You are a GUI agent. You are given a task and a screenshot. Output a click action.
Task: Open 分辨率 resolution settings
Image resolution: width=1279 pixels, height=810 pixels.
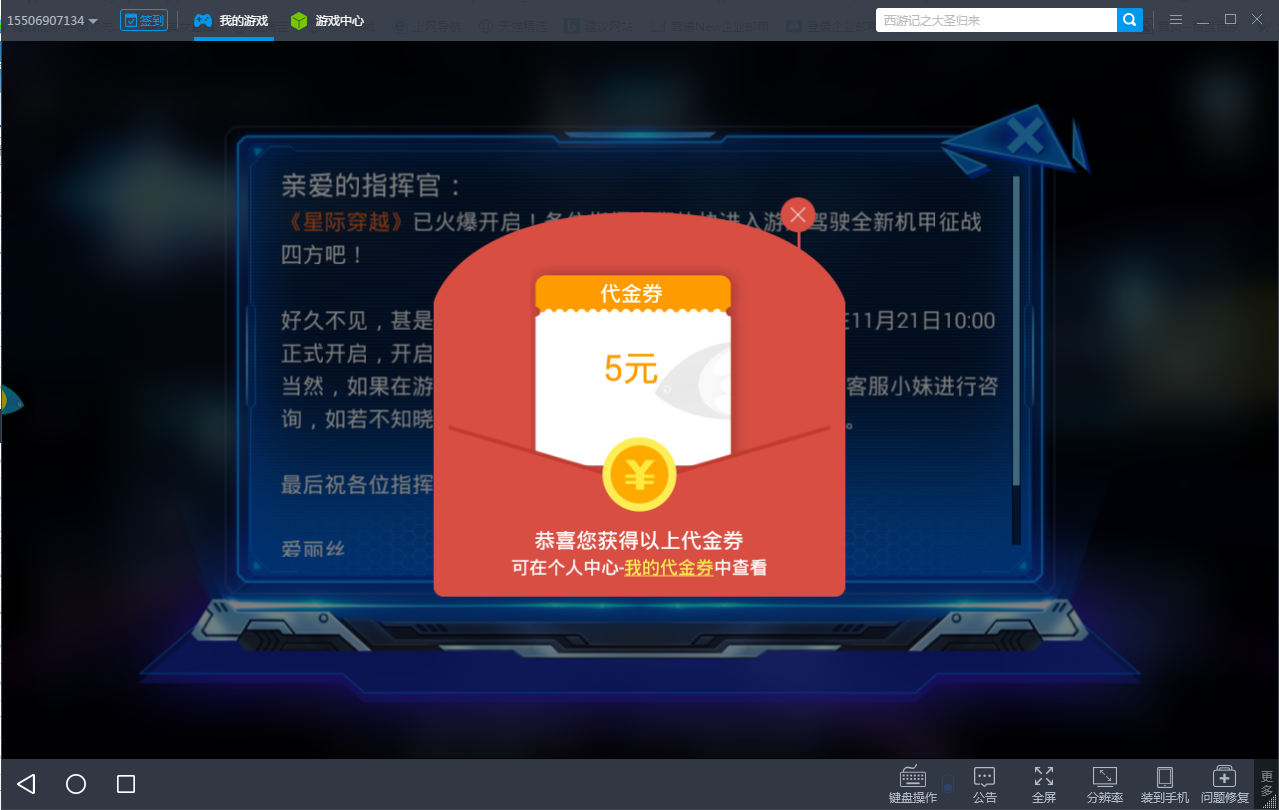(x=1105, y=785)
